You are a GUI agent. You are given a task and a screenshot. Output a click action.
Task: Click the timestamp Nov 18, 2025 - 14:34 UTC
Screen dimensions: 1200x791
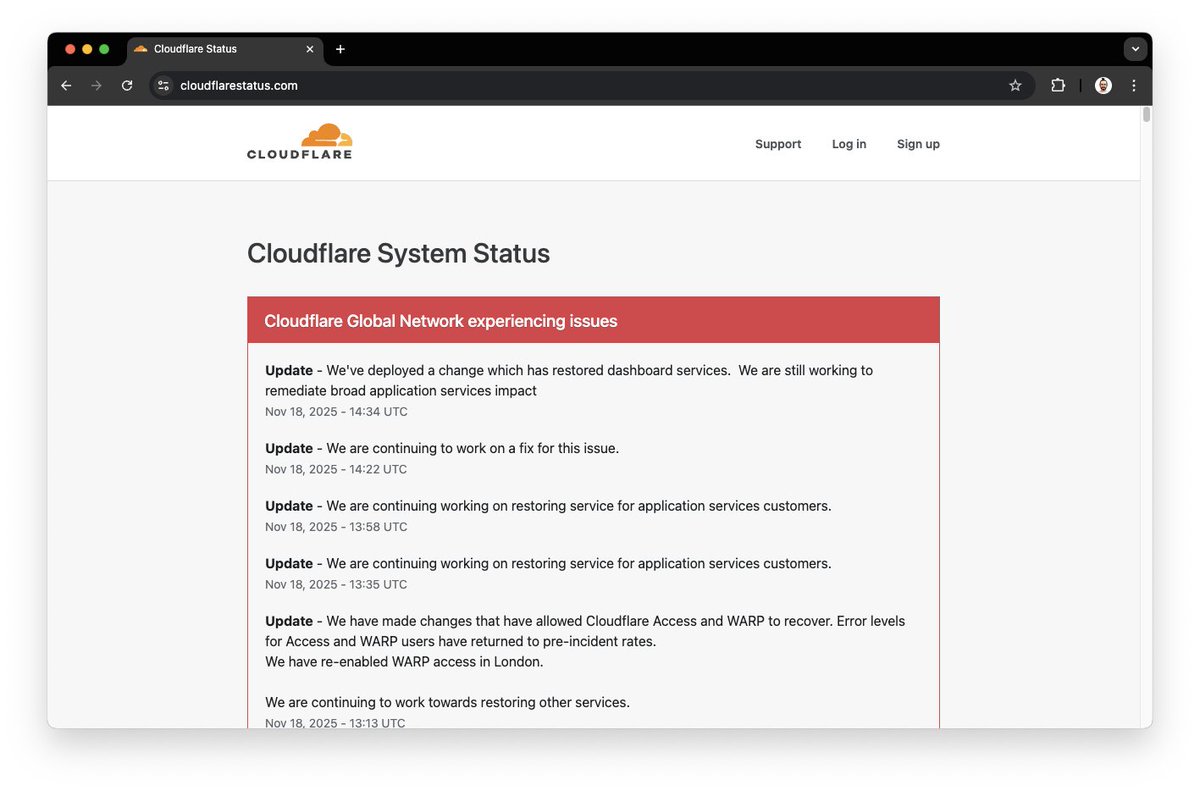pyautogui.click(x=336, y=412)
